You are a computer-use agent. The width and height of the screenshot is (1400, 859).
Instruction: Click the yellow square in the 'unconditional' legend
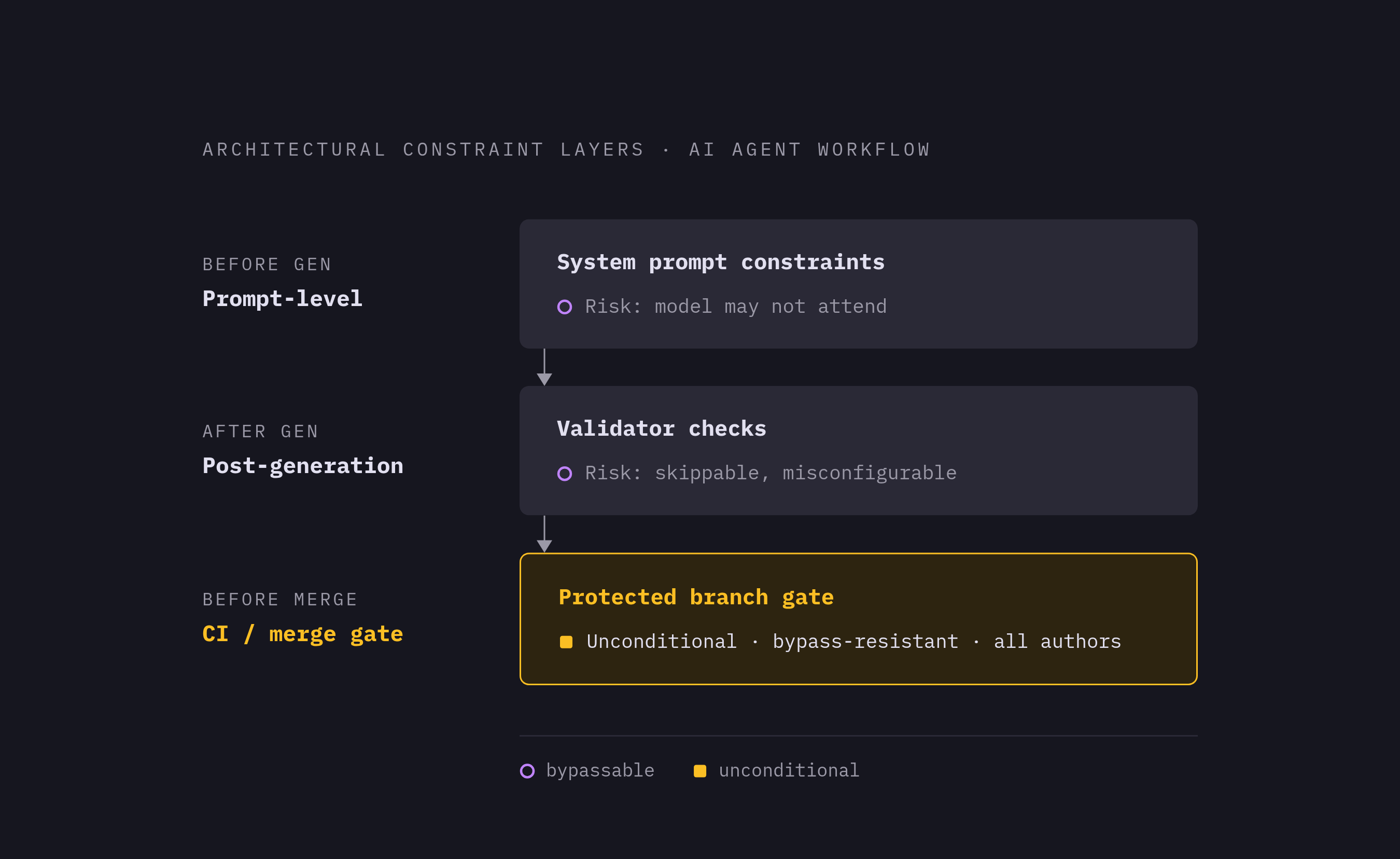point(700,771)
